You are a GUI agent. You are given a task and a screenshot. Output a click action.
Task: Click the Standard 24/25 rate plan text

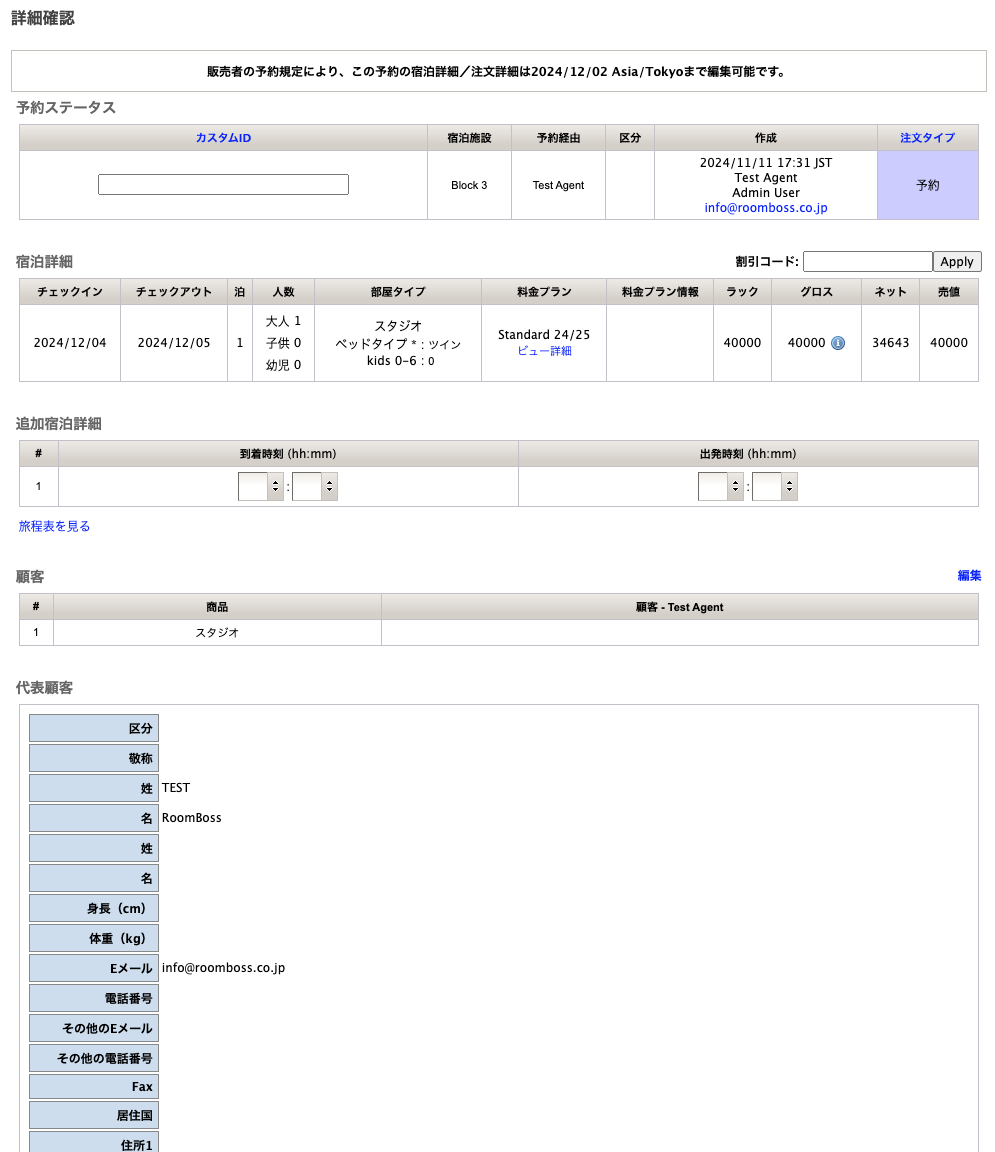click(x=544, y=335)
